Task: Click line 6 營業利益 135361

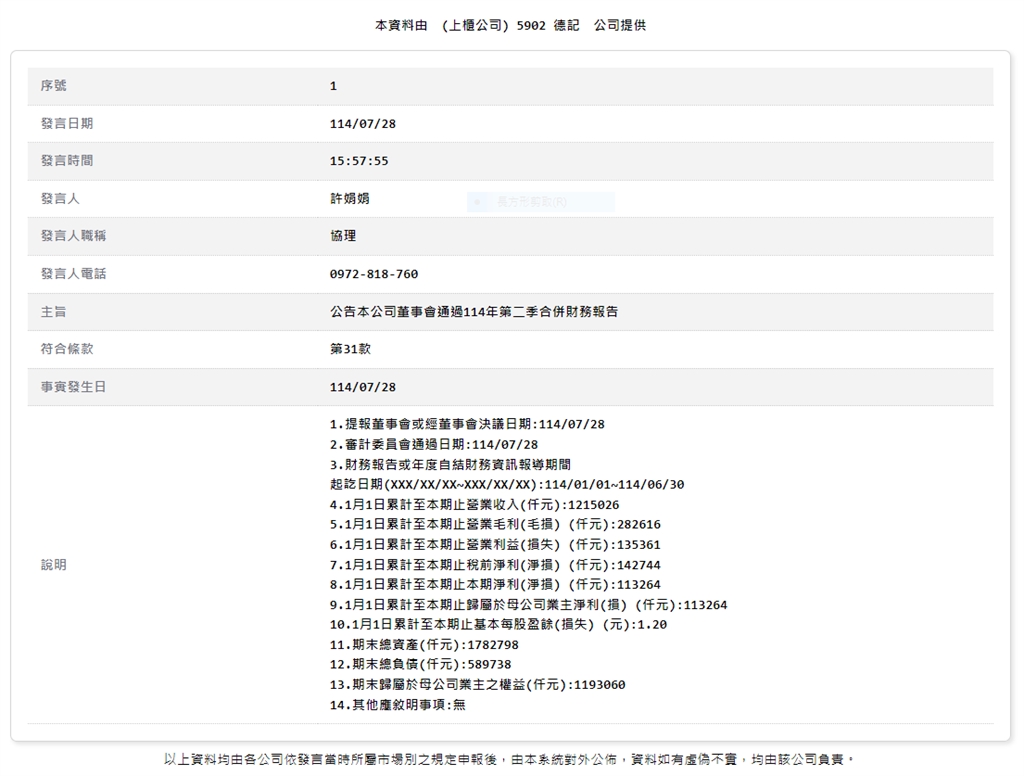Action: pyautogui.click(x=495, y=545)
